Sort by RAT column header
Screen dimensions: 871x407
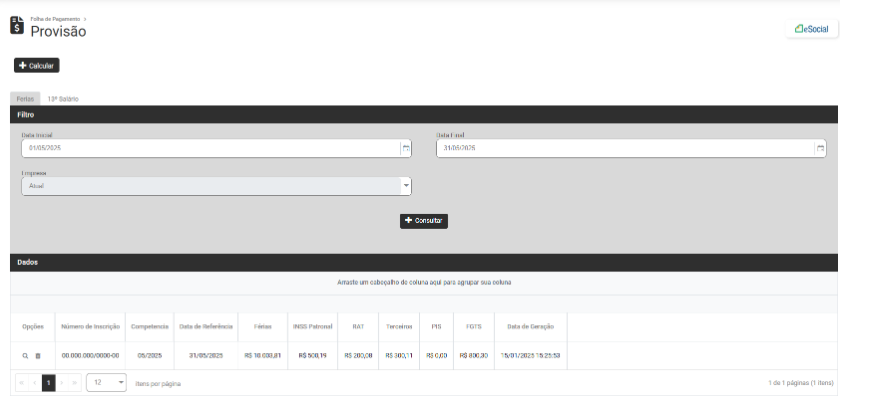point(358,326)
